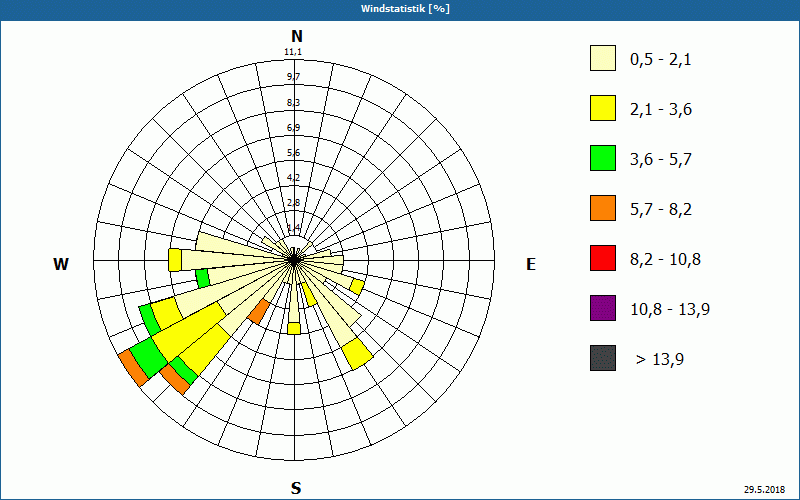Click the 'Windstatistik [%]' title
The height and width of the screenshot is (500, 800).
pyautogui.click(x=405, y=9)
